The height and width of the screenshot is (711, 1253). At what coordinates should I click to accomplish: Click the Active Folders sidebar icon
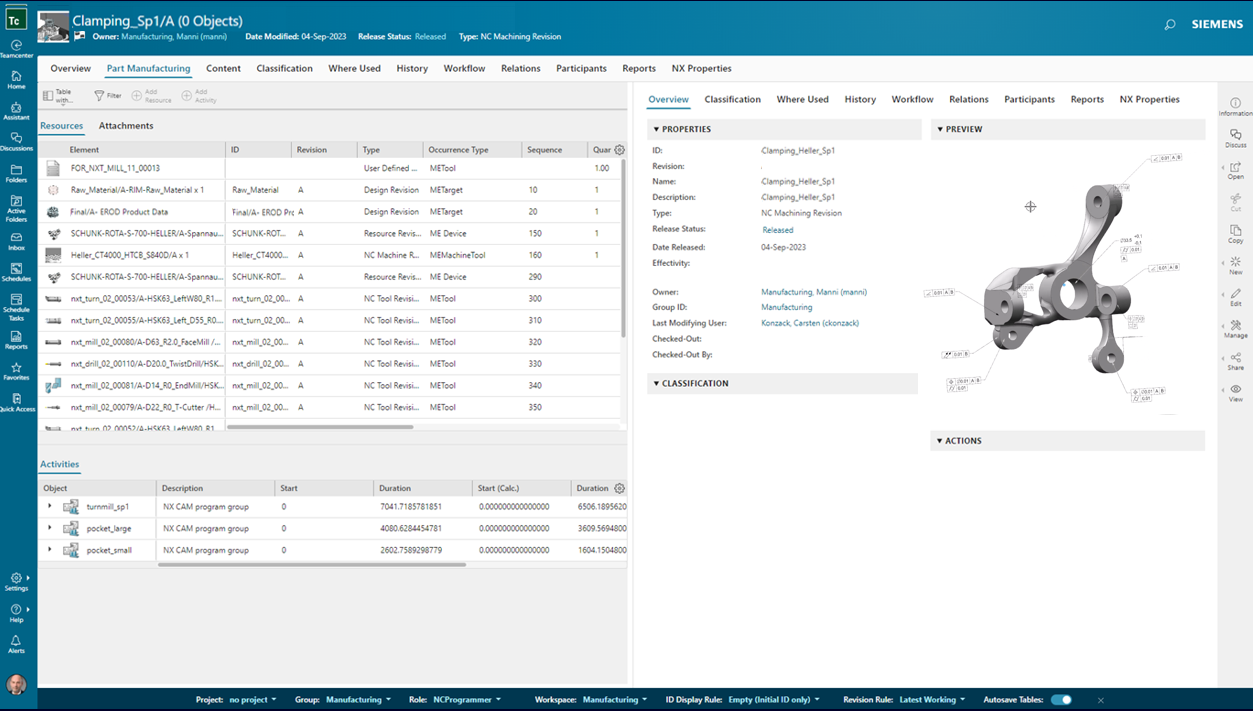click(x=16, y=203)
